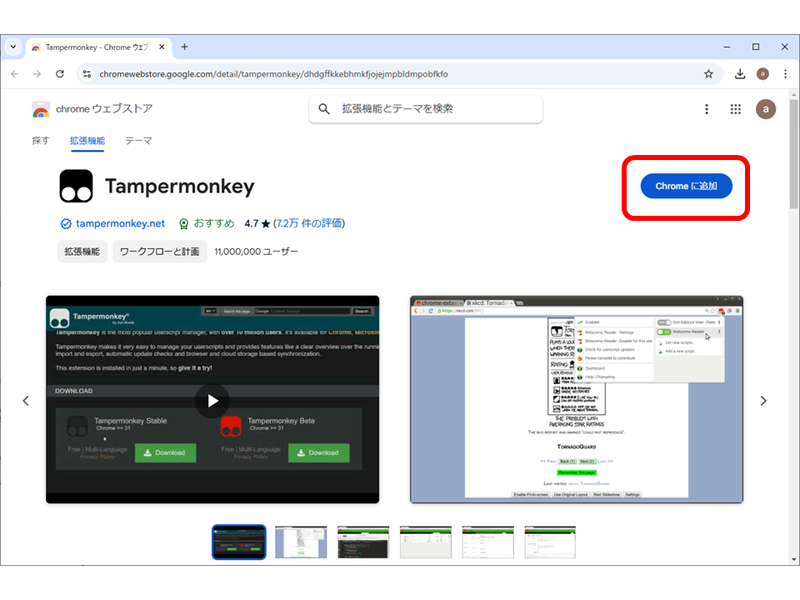Screen dimensions: 800x600
Task: Open Google apps grid
Action: point(735,109)
